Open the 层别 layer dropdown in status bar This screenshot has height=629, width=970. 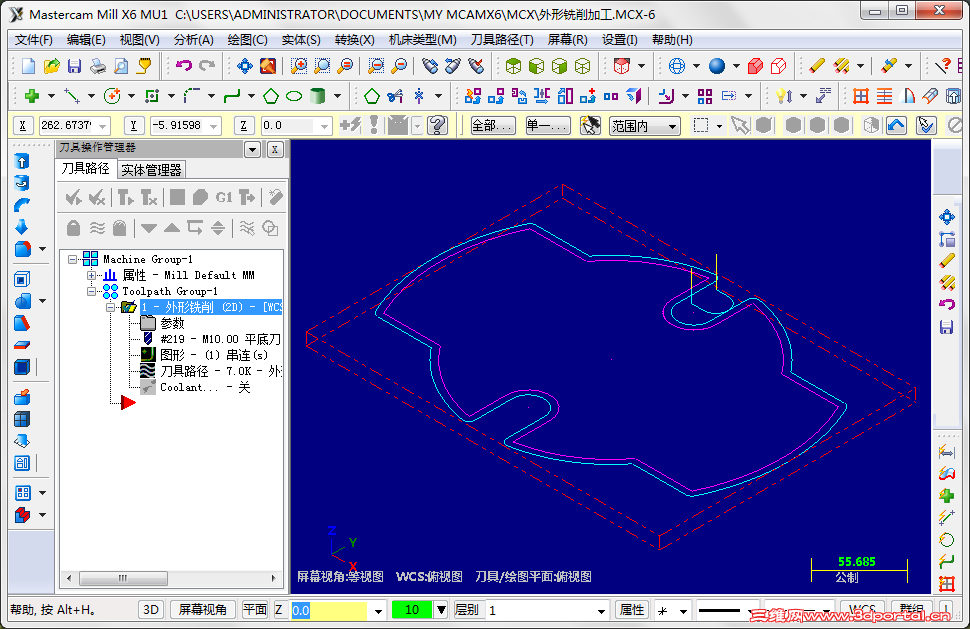pyautogui.click(x=602, y=609)
